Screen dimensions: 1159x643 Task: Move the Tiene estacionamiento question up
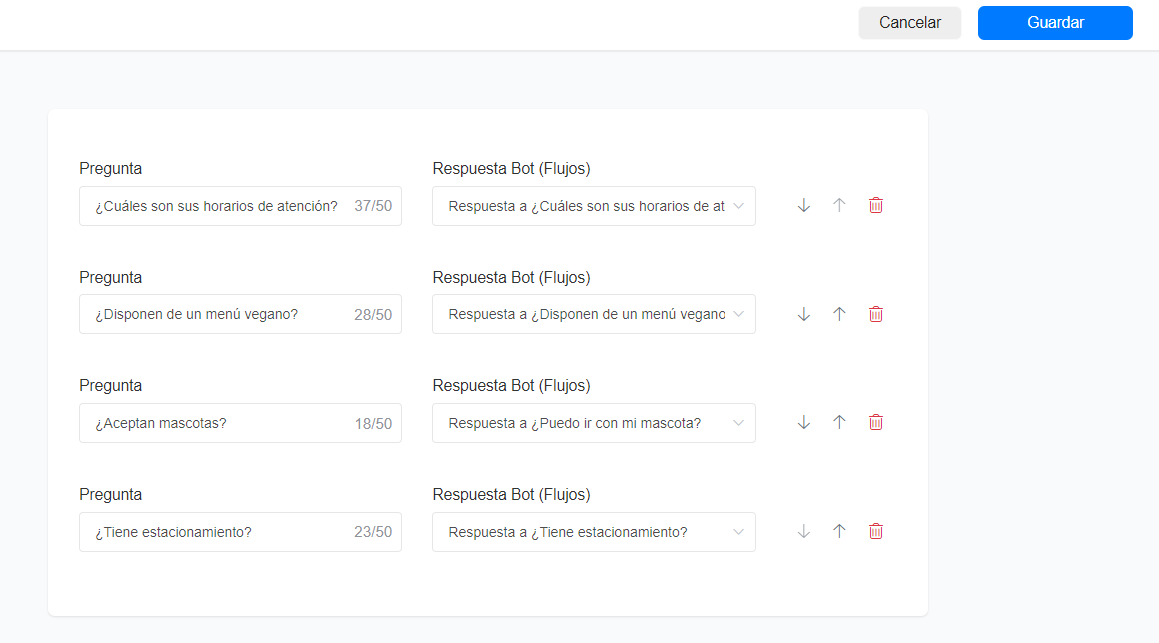tap(839, 531)
